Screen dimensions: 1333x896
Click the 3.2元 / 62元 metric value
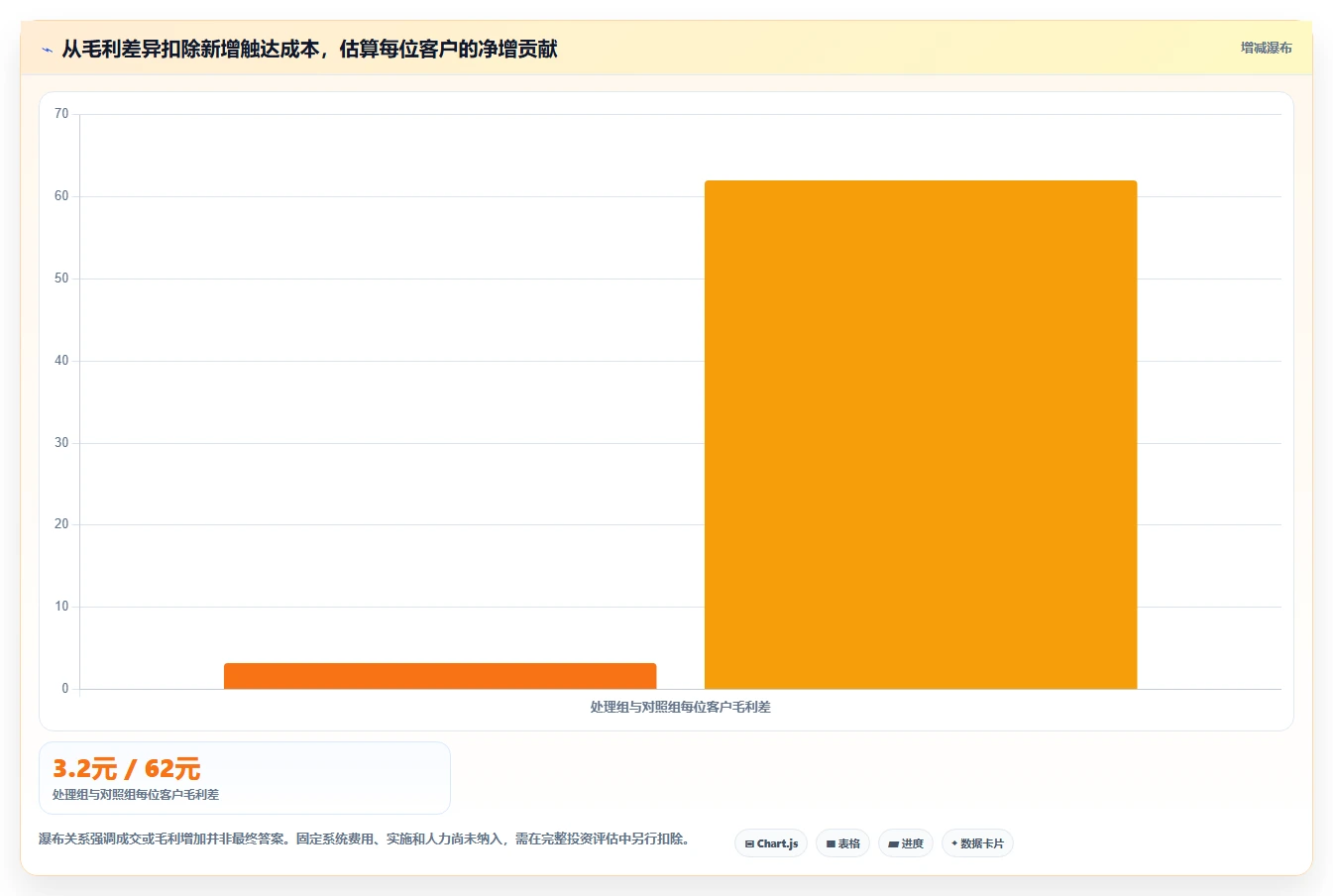tap(127, 768)
